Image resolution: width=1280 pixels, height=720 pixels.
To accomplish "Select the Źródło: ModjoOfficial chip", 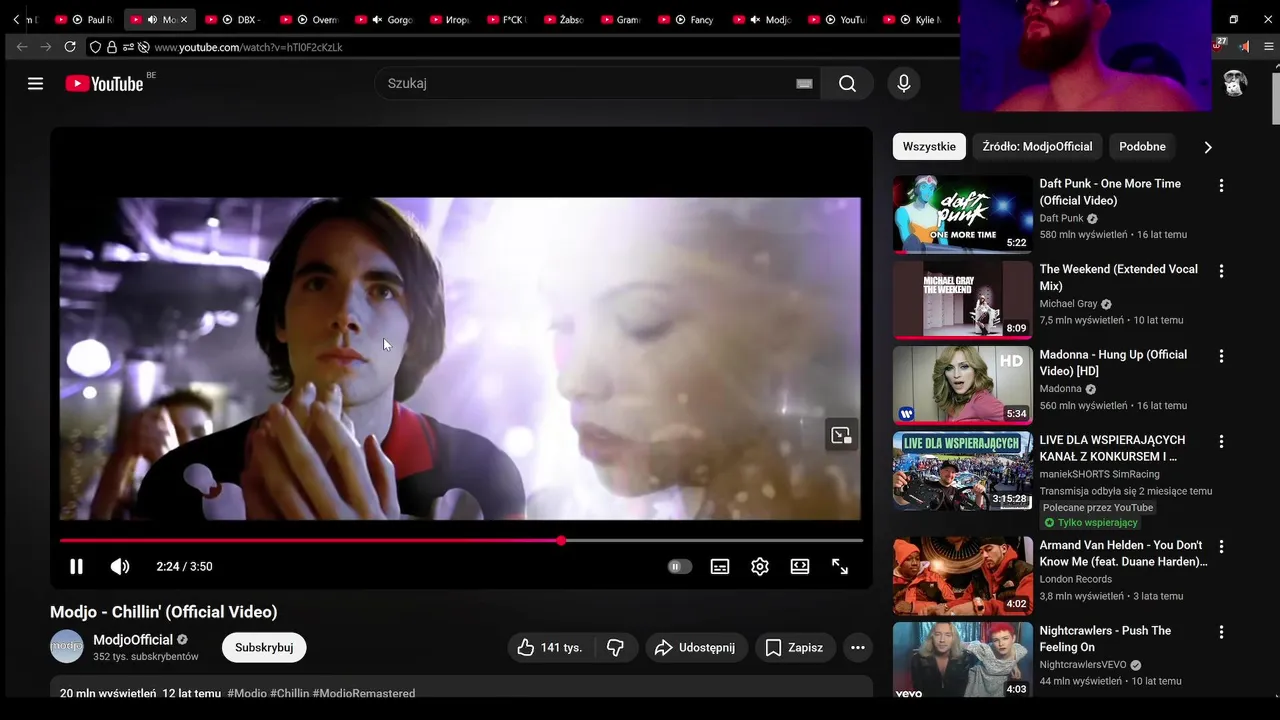I will point(1037,147).
